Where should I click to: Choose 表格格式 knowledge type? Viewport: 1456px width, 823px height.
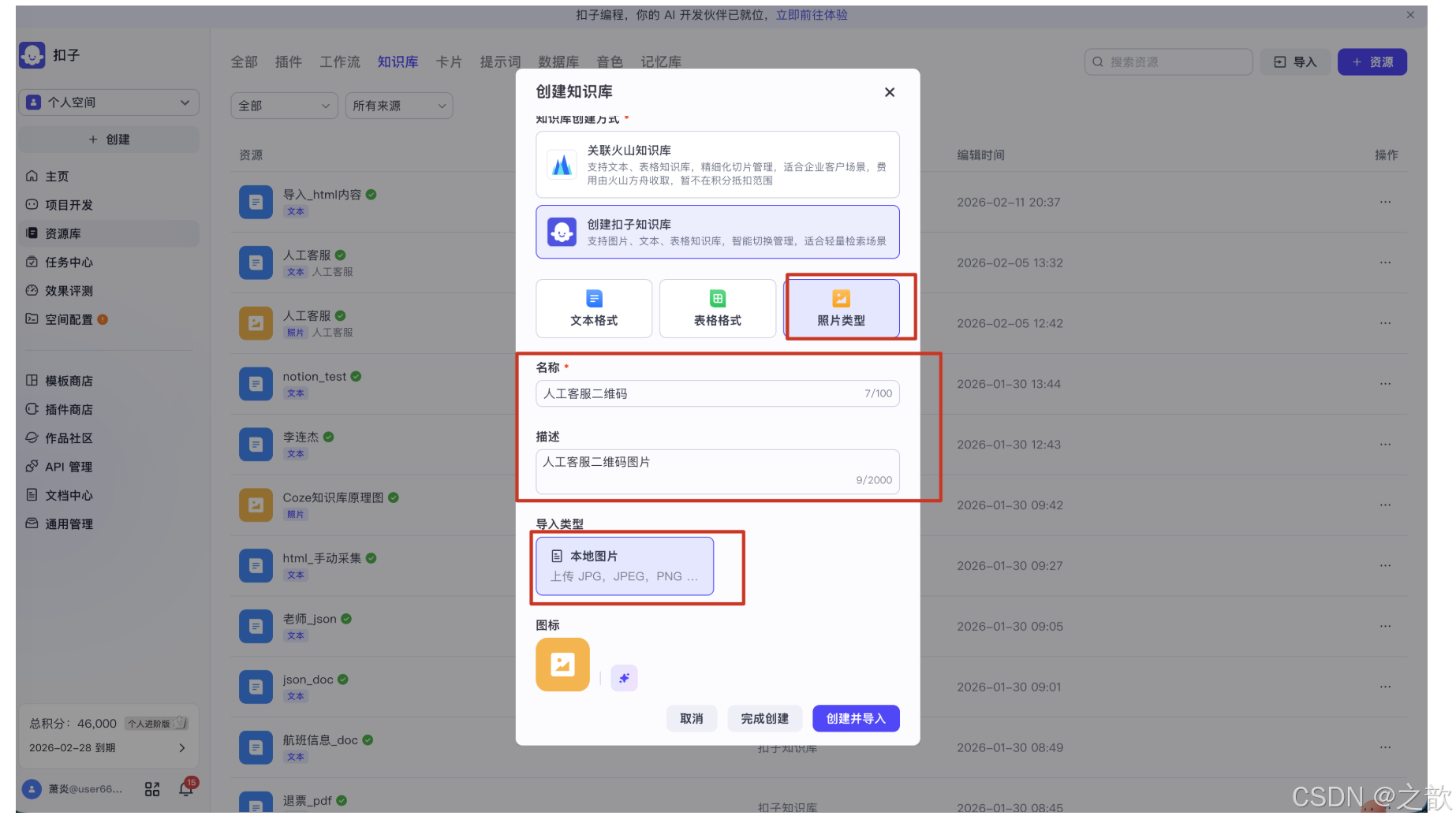tap(717, 308)
